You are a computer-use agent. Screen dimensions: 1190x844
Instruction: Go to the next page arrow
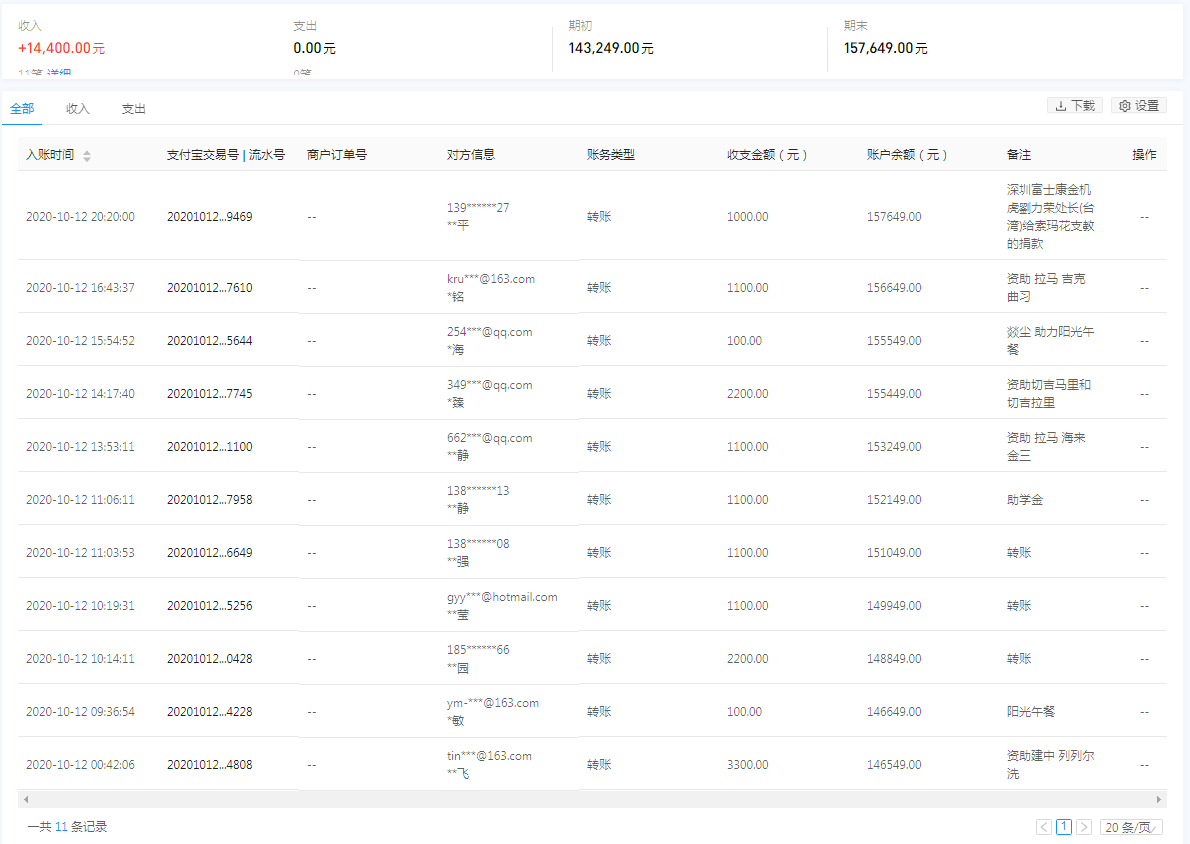click(1084, 827)
